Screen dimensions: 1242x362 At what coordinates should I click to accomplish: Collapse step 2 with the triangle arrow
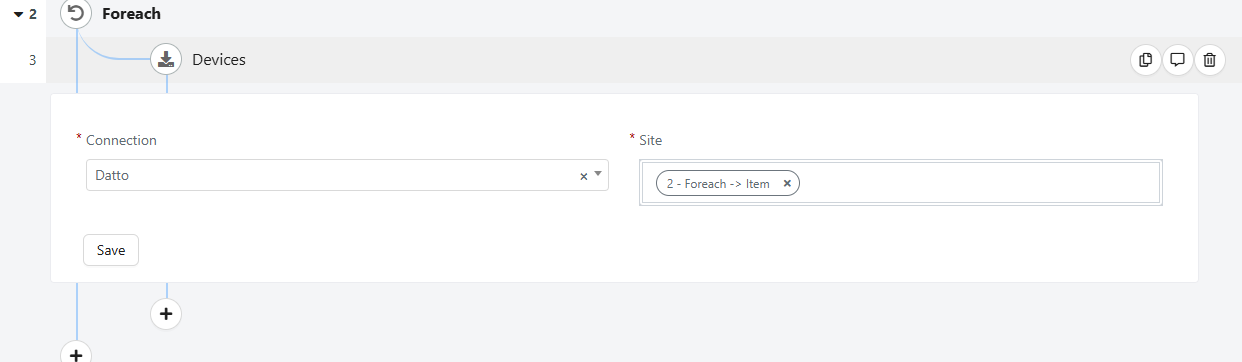pyautogui.click(x=18, y=14)
